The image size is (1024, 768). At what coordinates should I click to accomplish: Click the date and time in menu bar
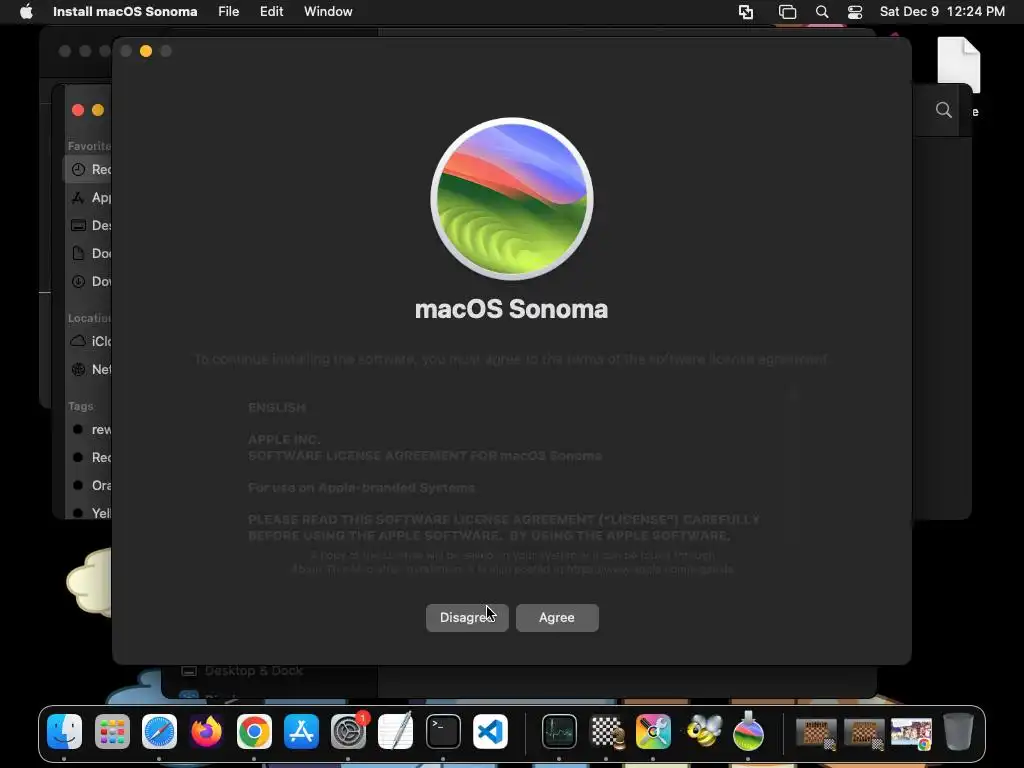click(942, 12)
